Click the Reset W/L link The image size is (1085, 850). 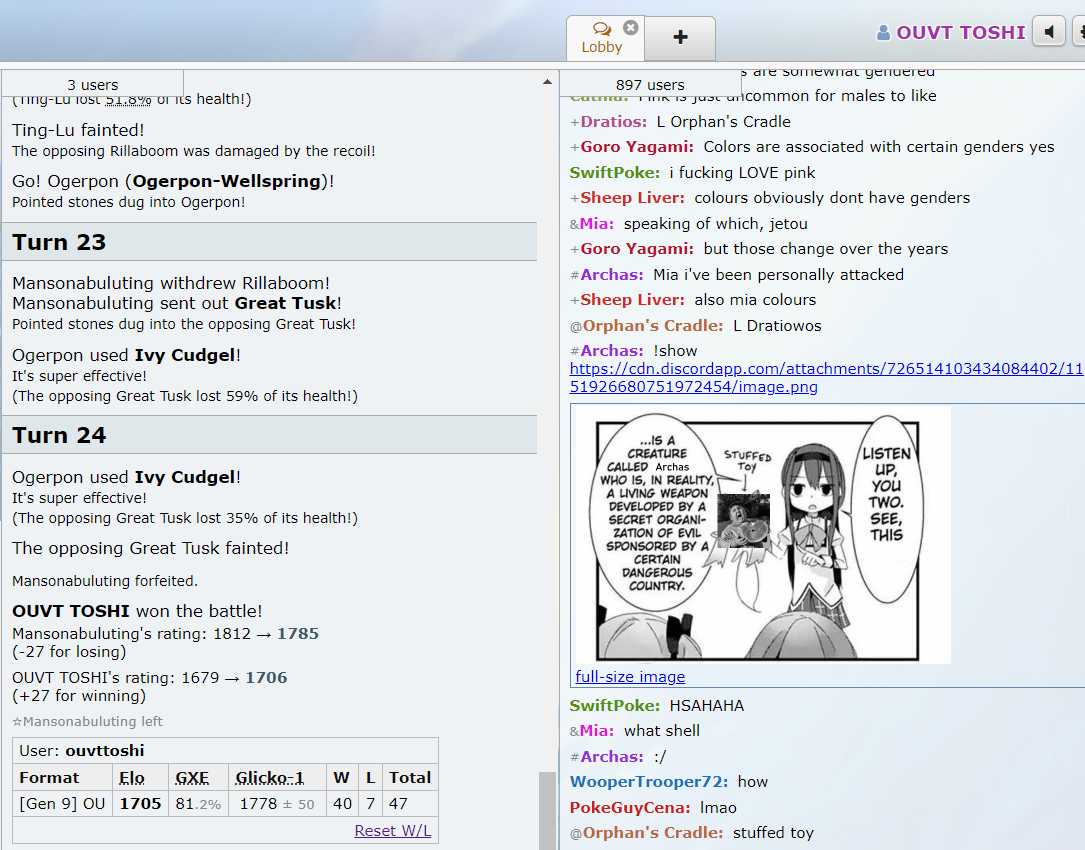pyautogui.click(x=392, y=831)
